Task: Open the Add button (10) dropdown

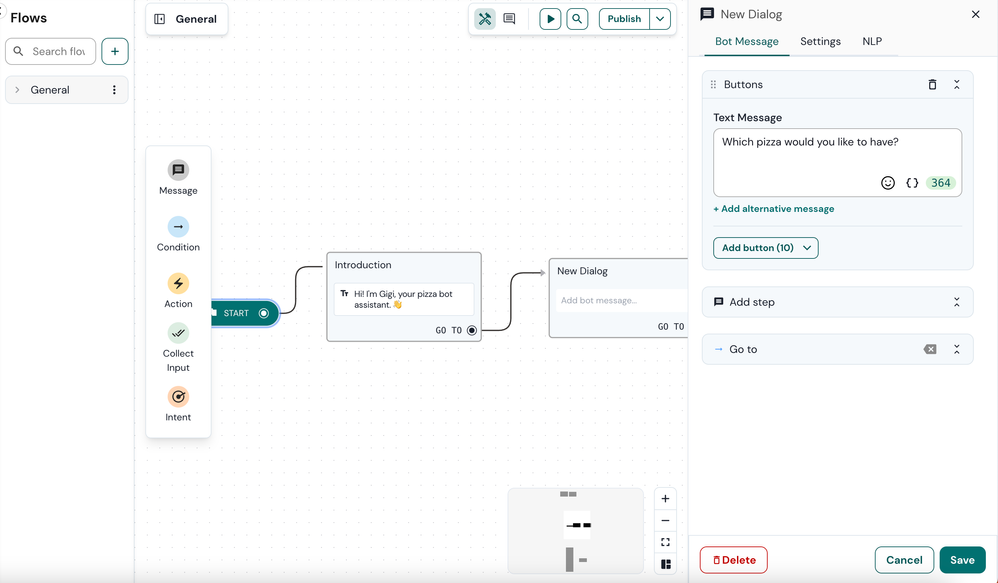Action: 766,248
